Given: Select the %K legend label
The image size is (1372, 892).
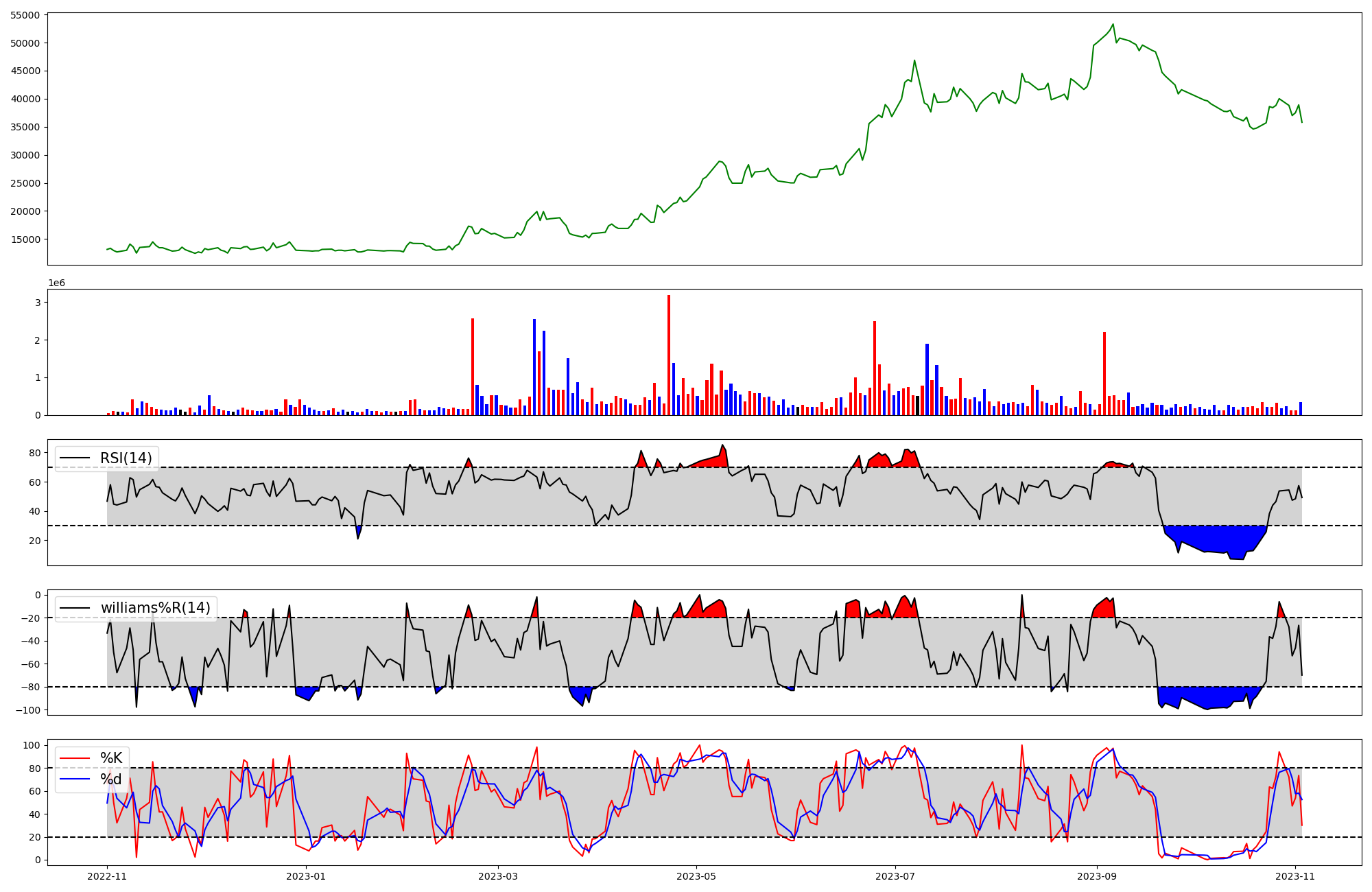Looking at the screenshot, I should 111,758.
